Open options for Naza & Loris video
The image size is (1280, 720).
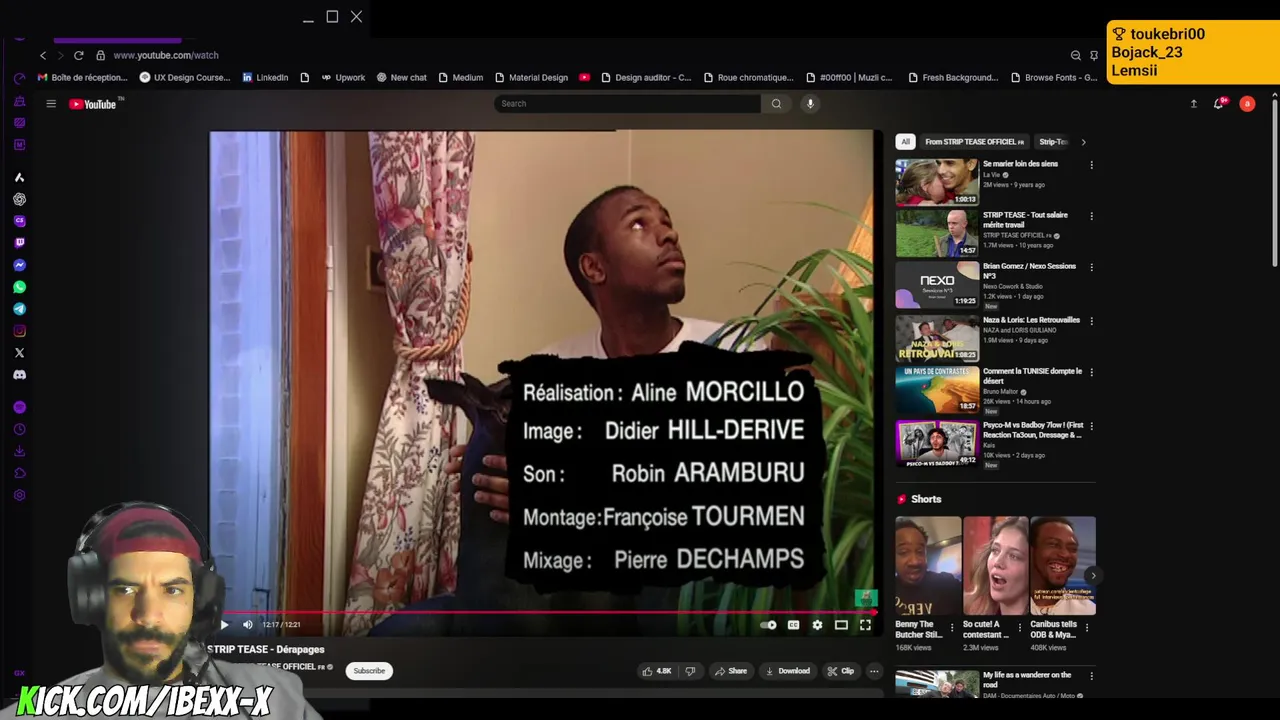[x=1091, y=321]
